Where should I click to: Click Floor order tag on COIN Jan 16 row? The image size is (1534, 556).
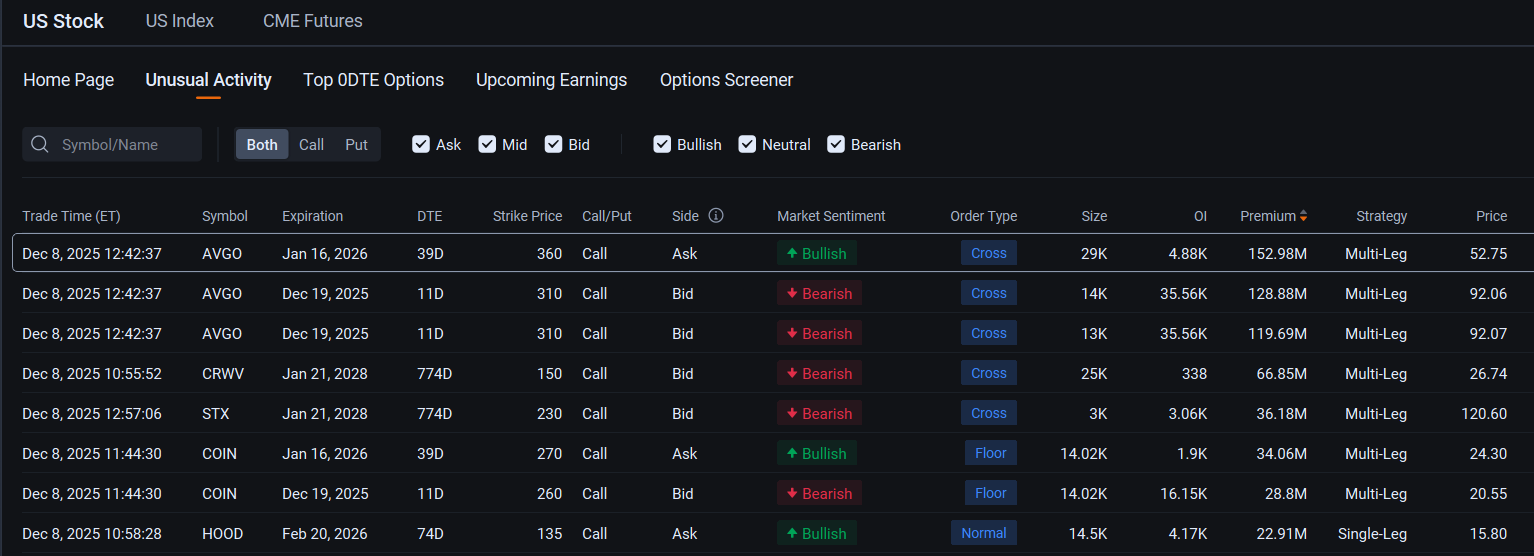coord(990,453)
